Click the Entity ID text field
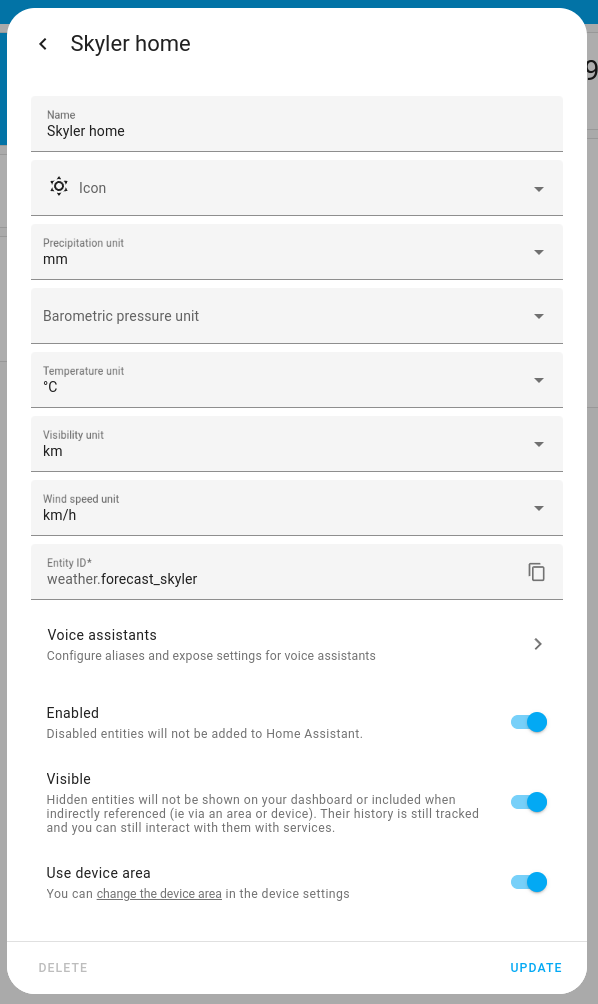Viewport: 598px width, 1004px height. (282, 572)
